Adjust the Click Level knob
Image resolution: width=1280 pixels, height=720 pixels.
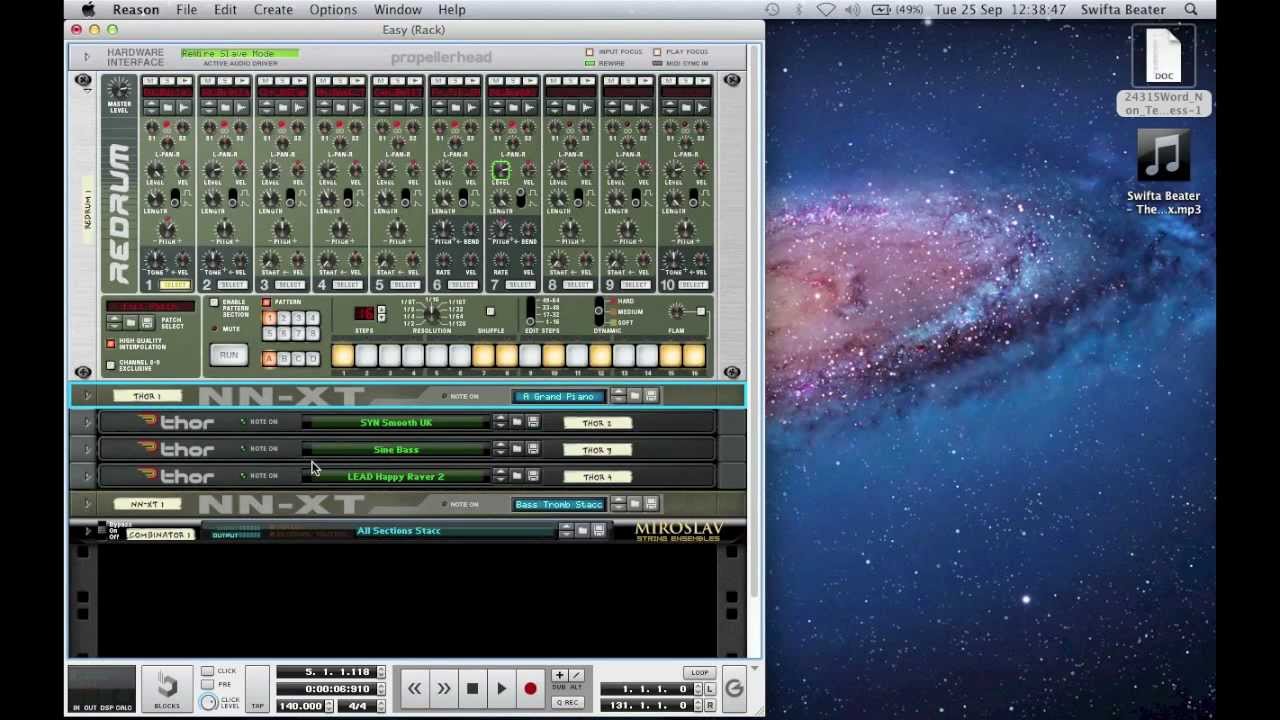click(x=208, y=702)
